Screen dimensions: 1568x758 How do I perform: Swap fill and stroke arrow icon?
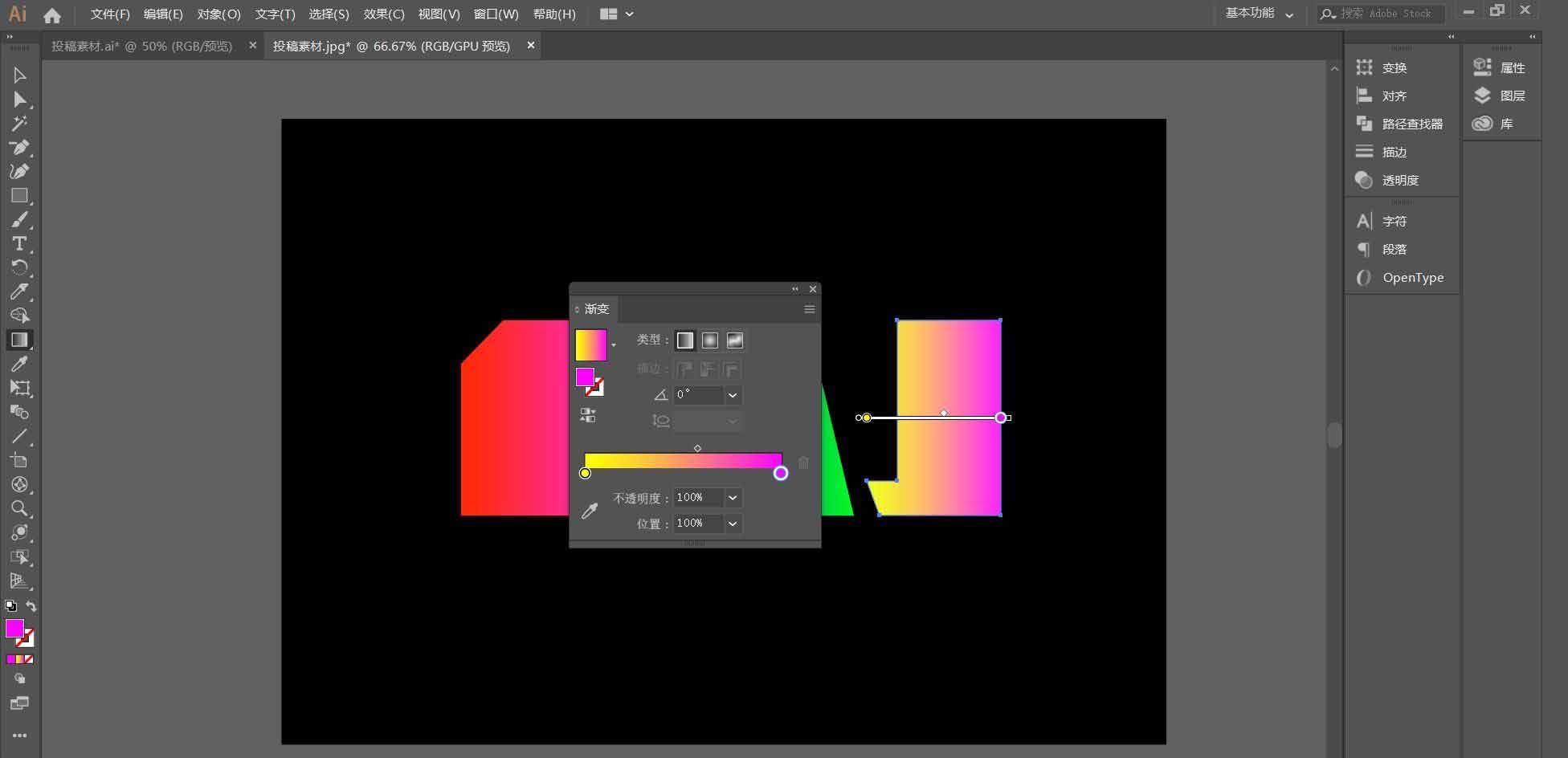[x=31, y=606]
